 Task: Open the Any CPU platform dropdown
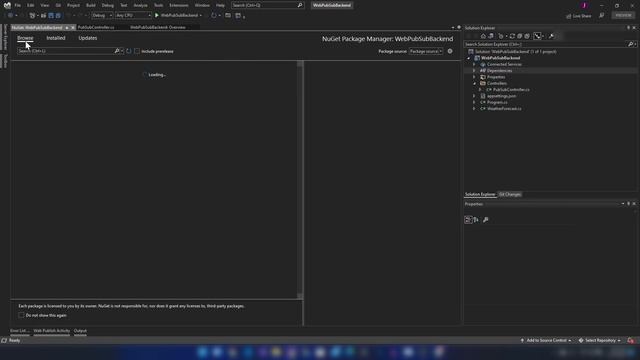[x=133, y=15]
